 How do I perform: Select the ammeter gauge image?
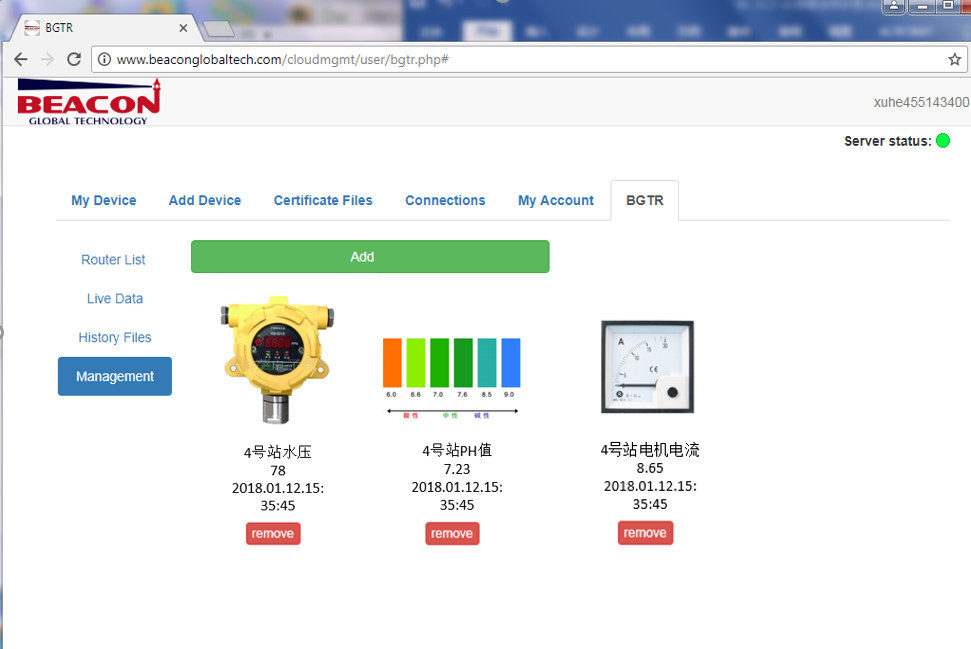(x=647, y=367)
